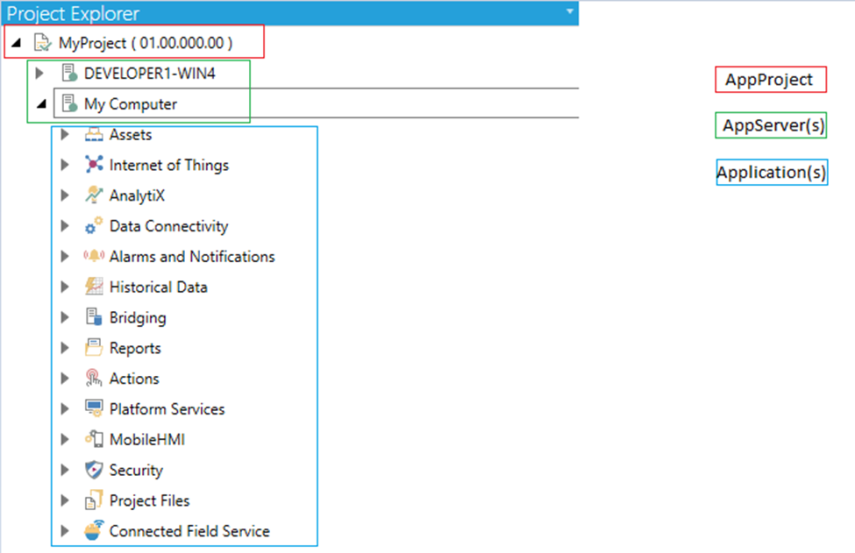
Task: Expand the DEVELOPER1-WIN4 server node
Action: pos(40,73)
